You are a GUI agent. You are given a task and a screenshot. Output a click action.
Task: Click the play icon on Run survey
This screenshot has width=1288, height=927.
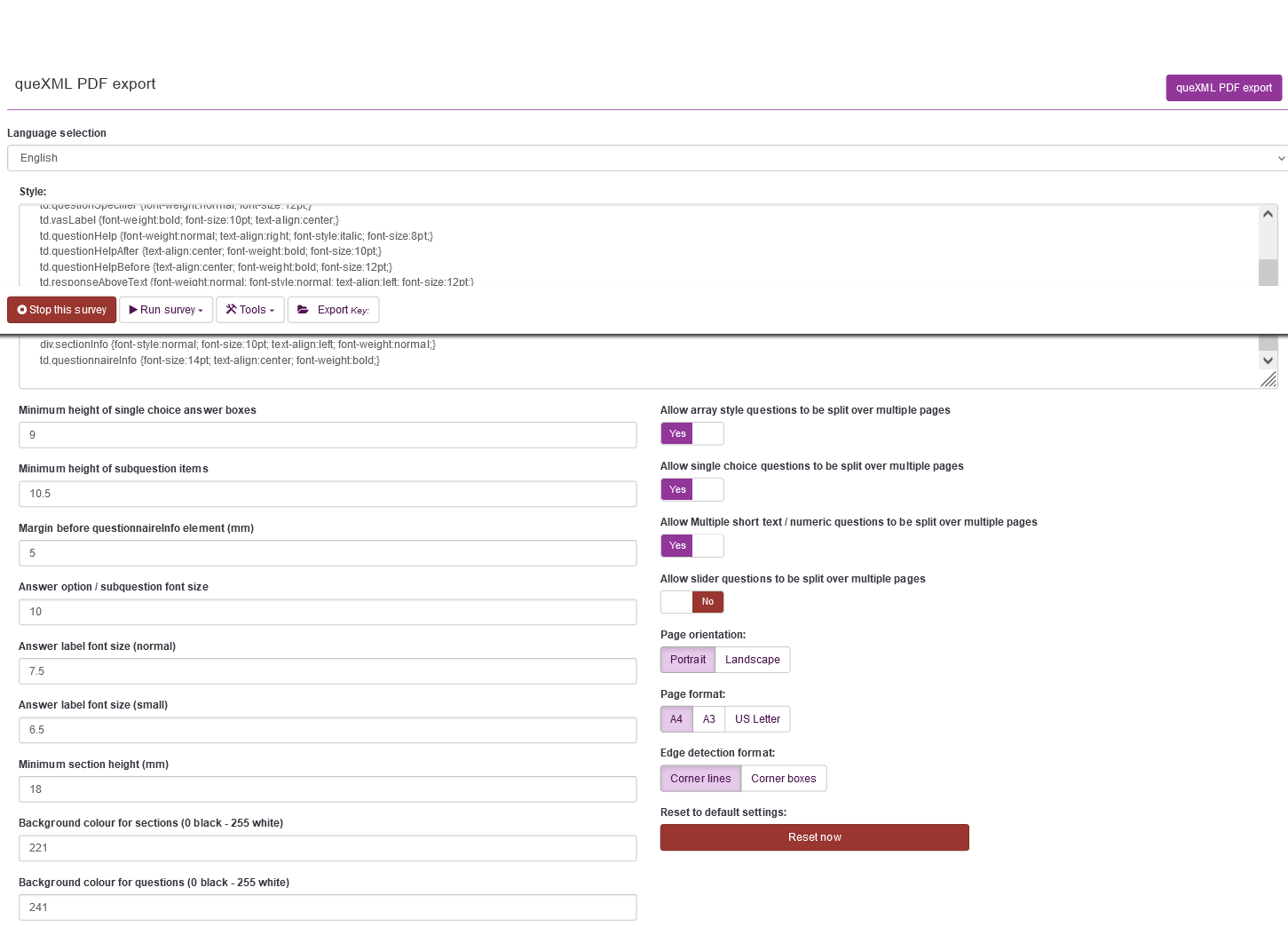click(133, 310)
